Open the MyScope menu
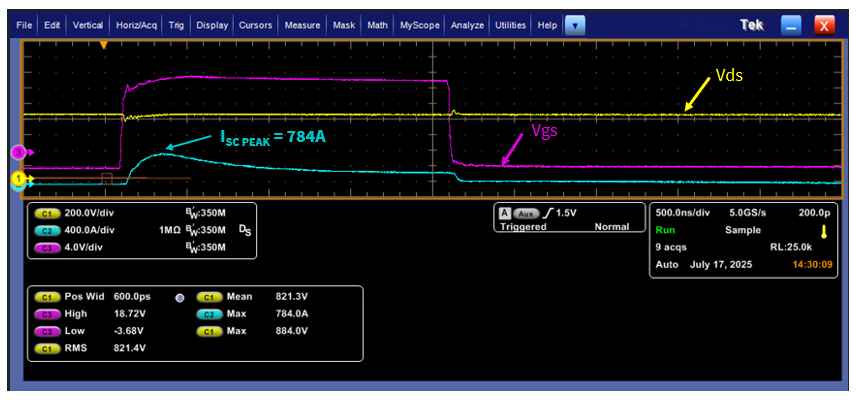Viewport: 859px width, 400px height. click(419, 25)
